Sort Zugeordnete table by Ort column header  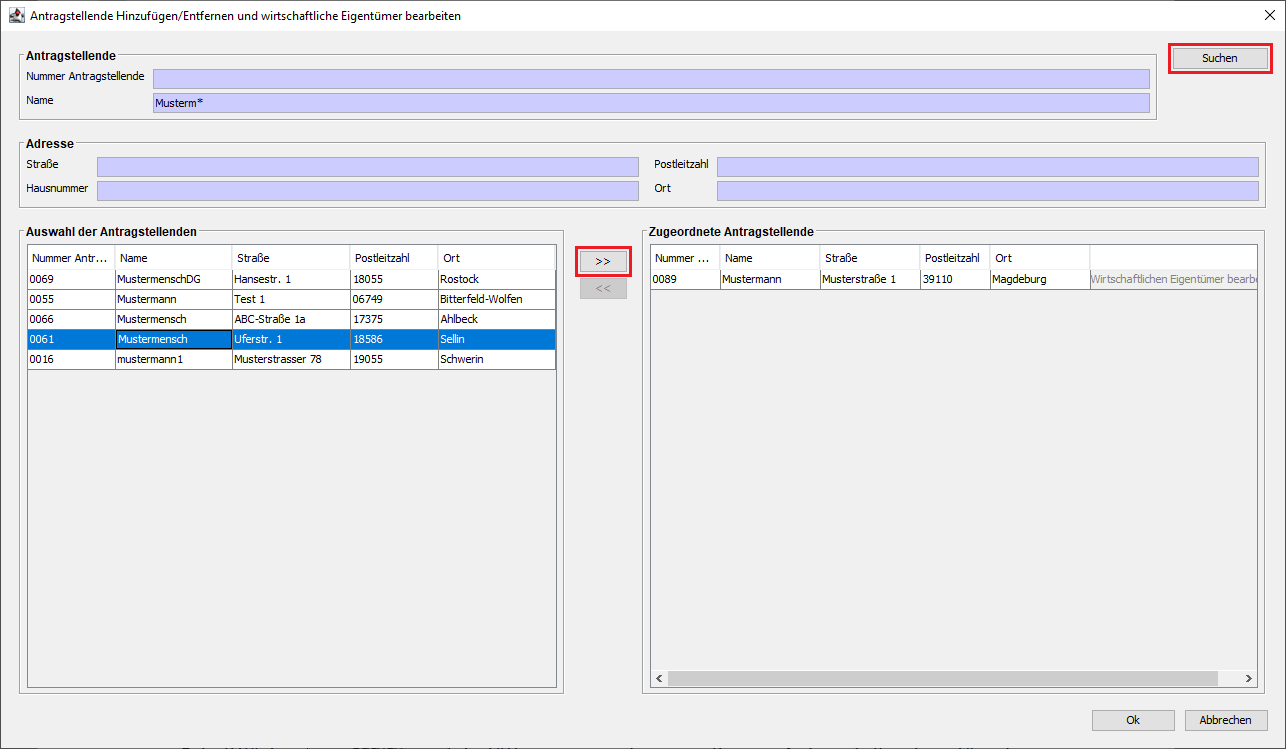click(1040, 258)
